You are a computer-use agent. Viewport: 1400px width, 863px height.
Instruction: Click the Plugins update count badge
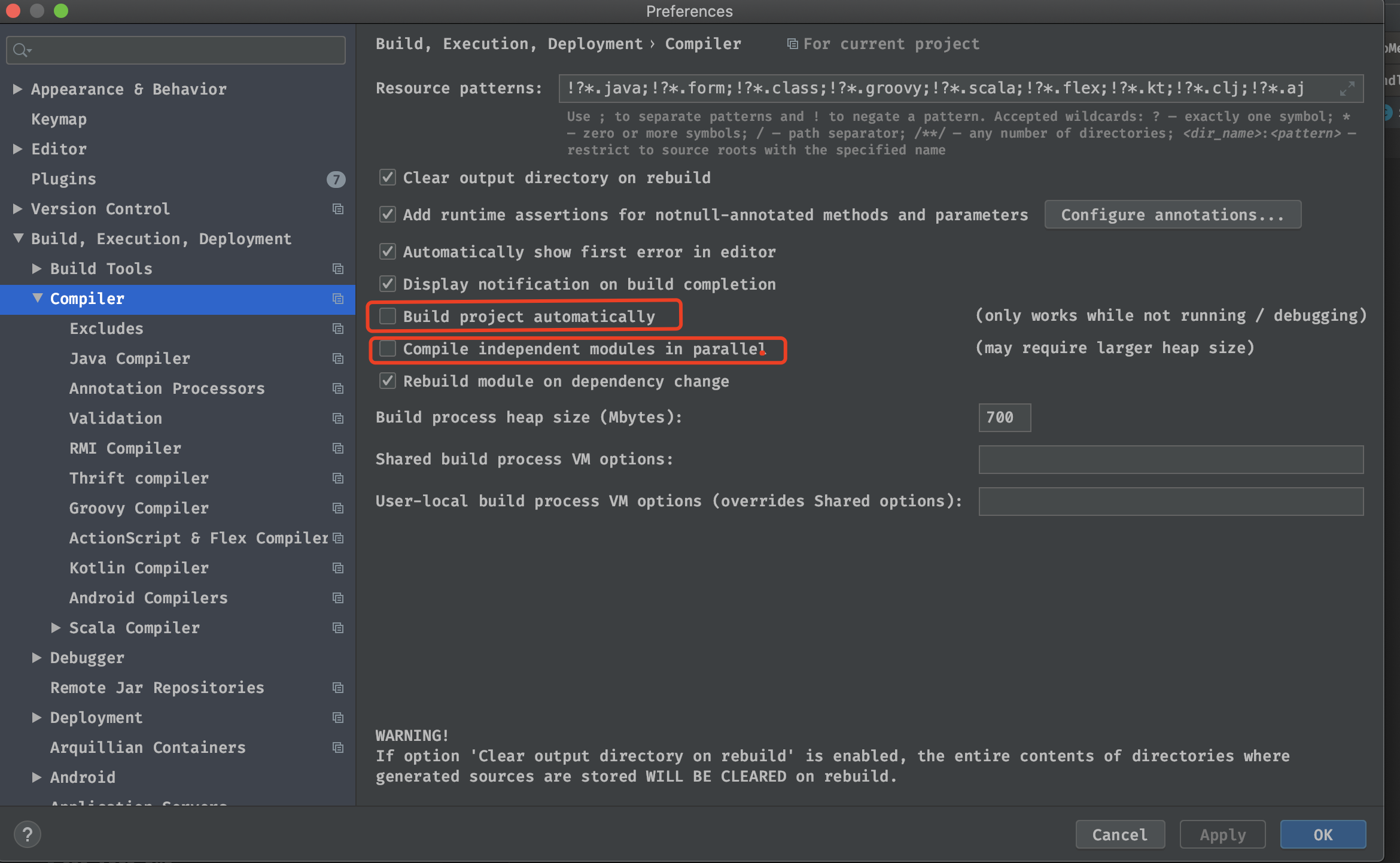336,179
